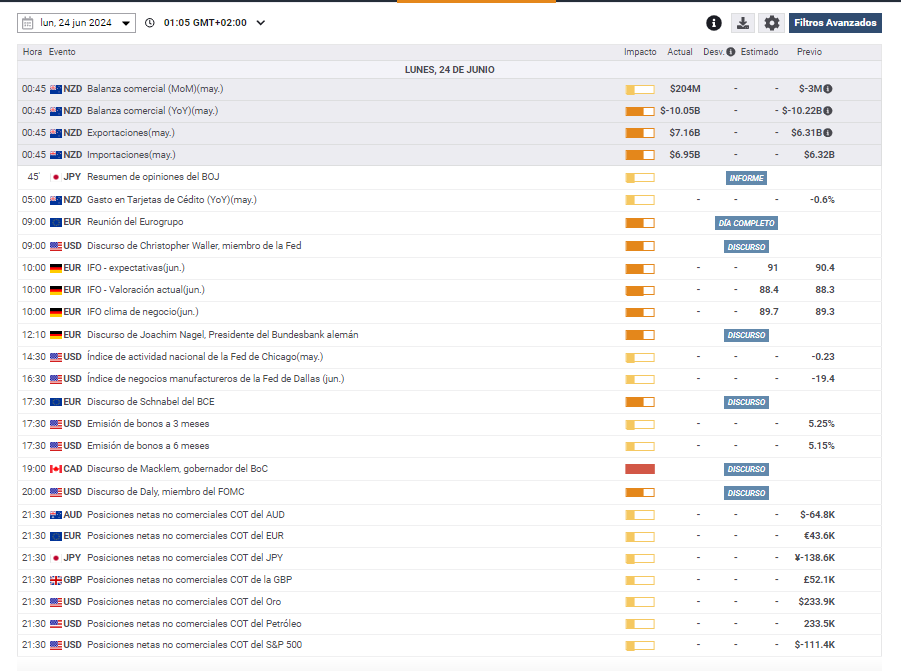This screenshot has height=671, width=901.
Task: Open Filtros Avanzados
Action: (835, 23)
